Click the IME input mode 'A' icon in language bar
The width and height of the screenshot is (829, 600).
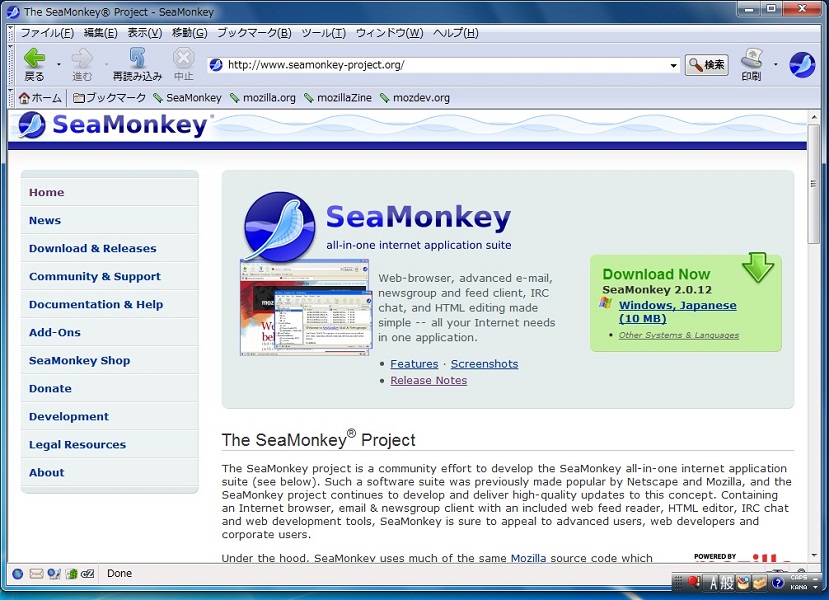(713, 583)
